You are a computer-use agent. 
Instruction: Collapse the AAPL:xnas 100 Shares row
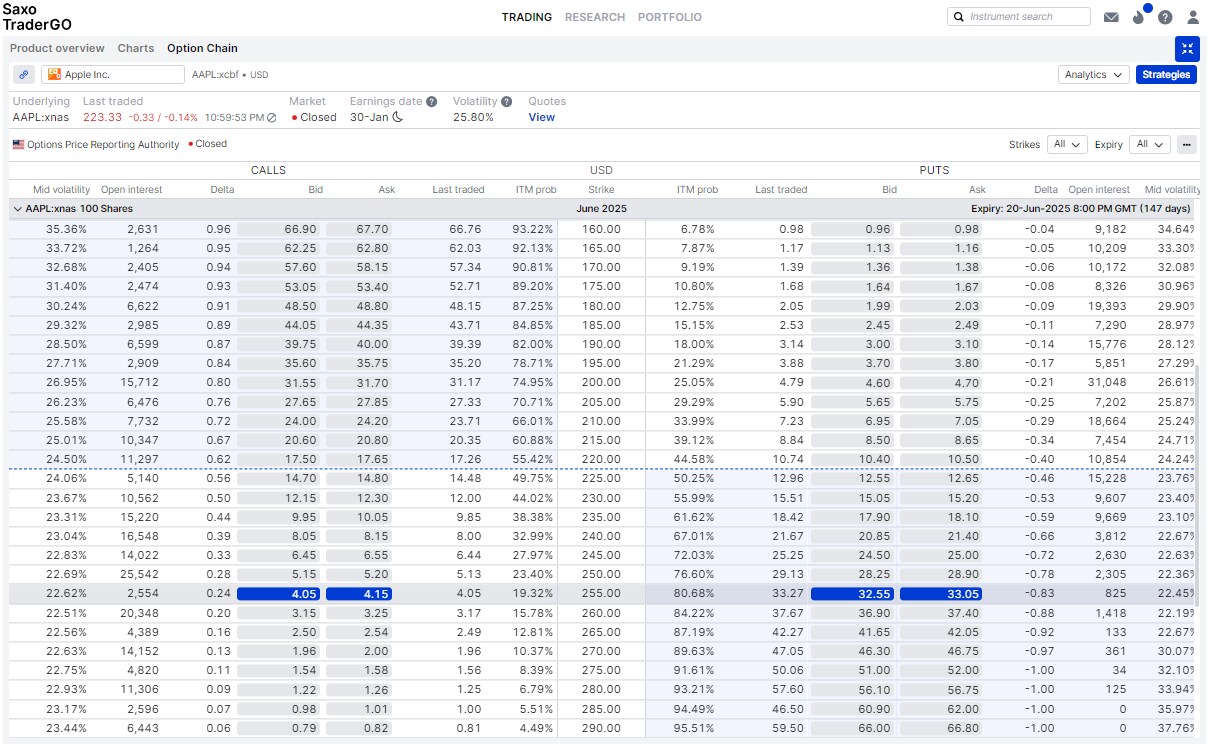point(18,208)
